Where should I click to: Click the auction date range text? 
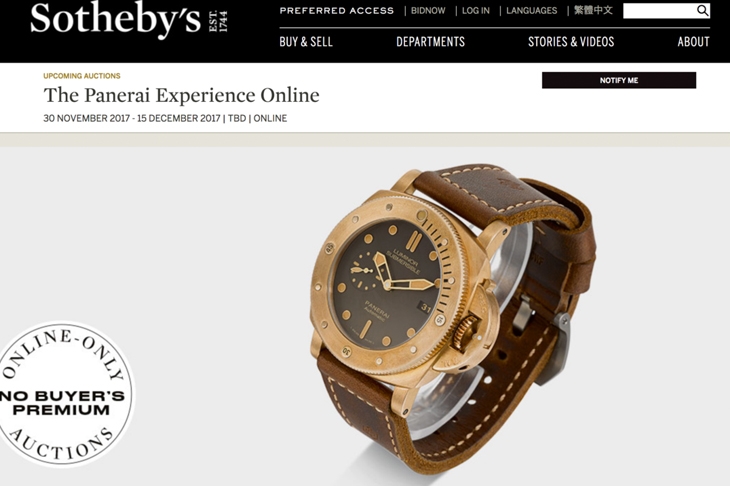(x=132, y=118)
